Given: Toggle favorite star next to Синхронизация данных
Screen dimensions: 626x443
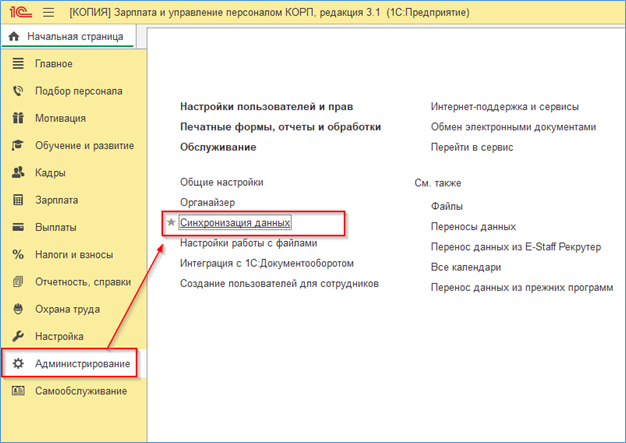Looking at the screenshot, I should pos(171,222).
